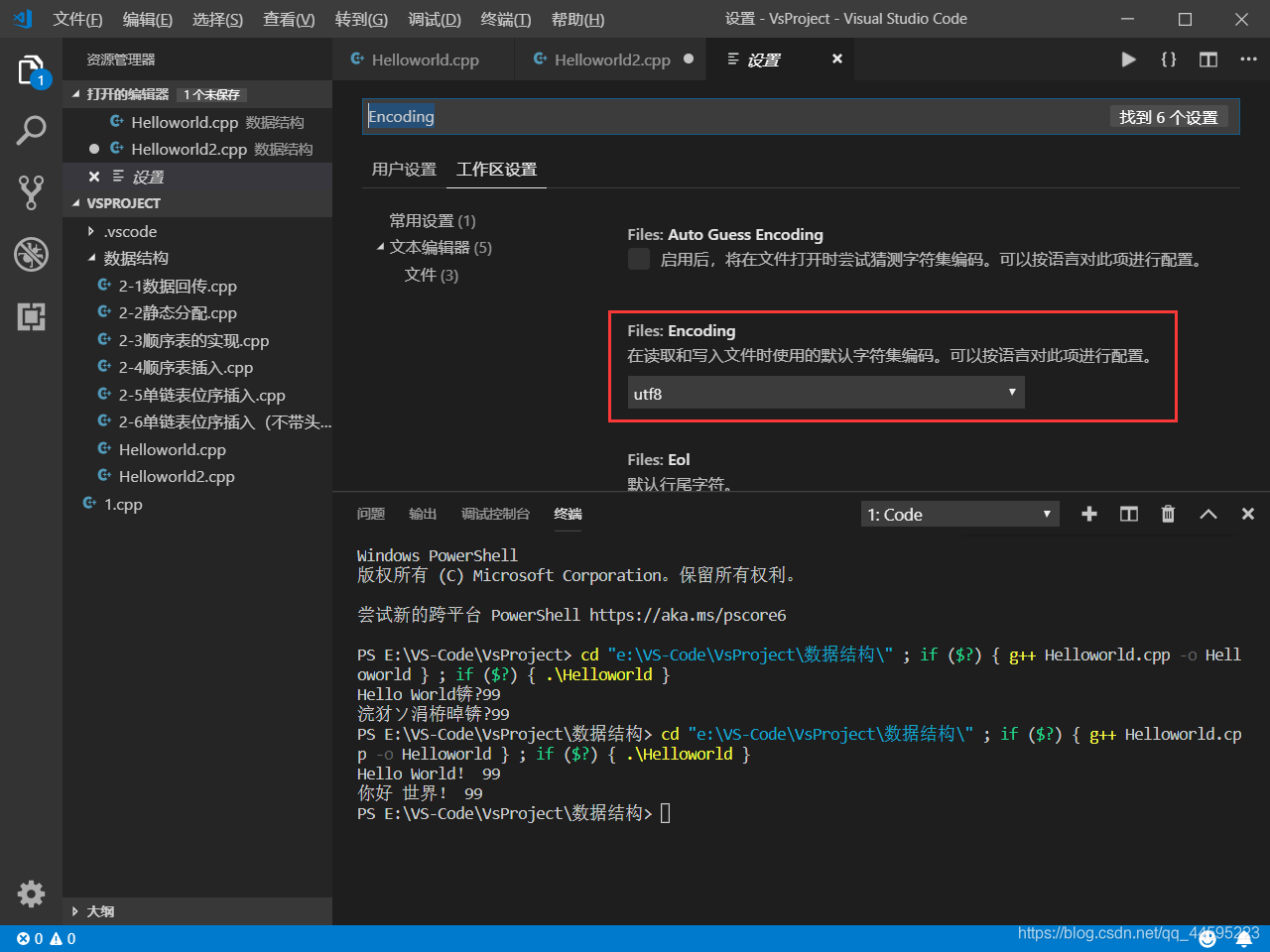The image size is (1270, 952).
Task: Open the 终端(T) menu
Action: point(506,19)
